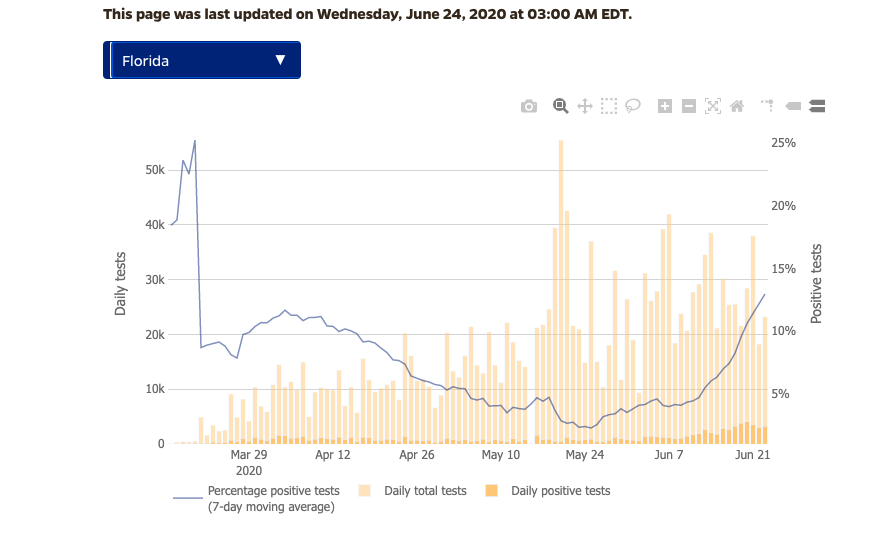The image size is (895, 534).
Task: Click the Jun 21 x-axis label
Action: pos(751,454)
